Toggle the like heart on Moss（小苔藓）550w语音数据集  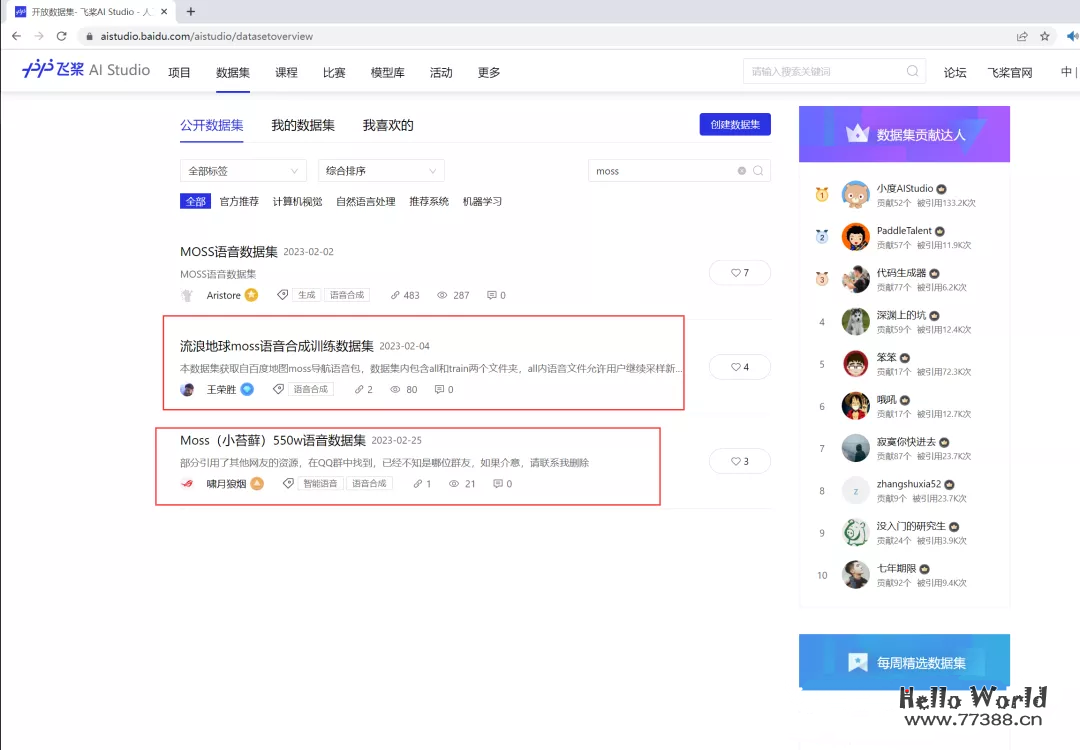739,461
